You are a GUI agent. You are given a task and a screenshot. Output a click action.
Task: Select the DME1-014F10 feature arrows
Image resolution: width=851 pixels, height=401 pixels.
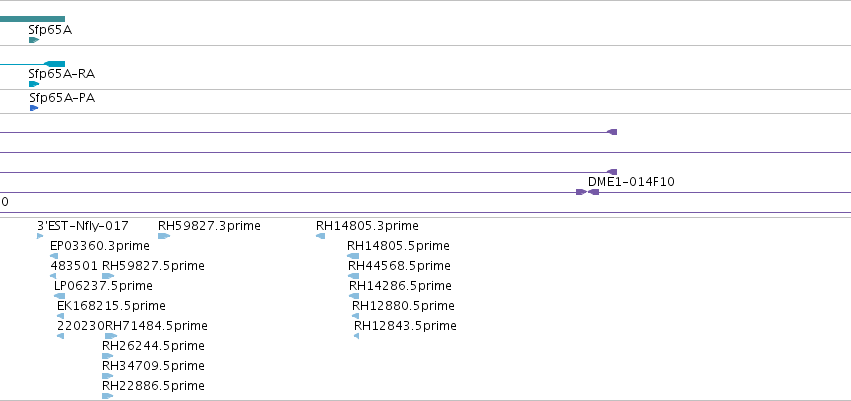pyautogui.click(x=587, y=192)
